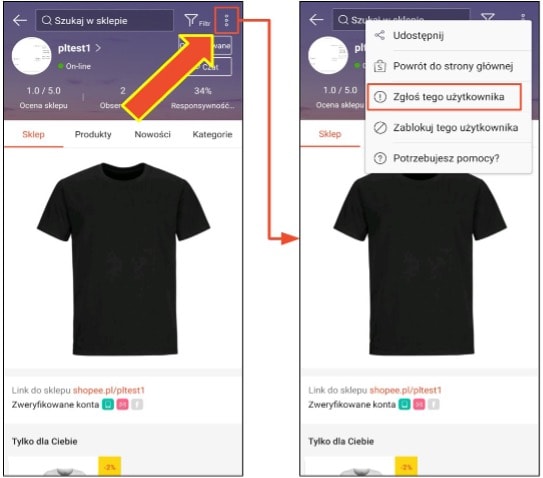Click pltest1 shop avatar on left screen
The width and height of the screenshot is (543, 478).
coord(32,56)
